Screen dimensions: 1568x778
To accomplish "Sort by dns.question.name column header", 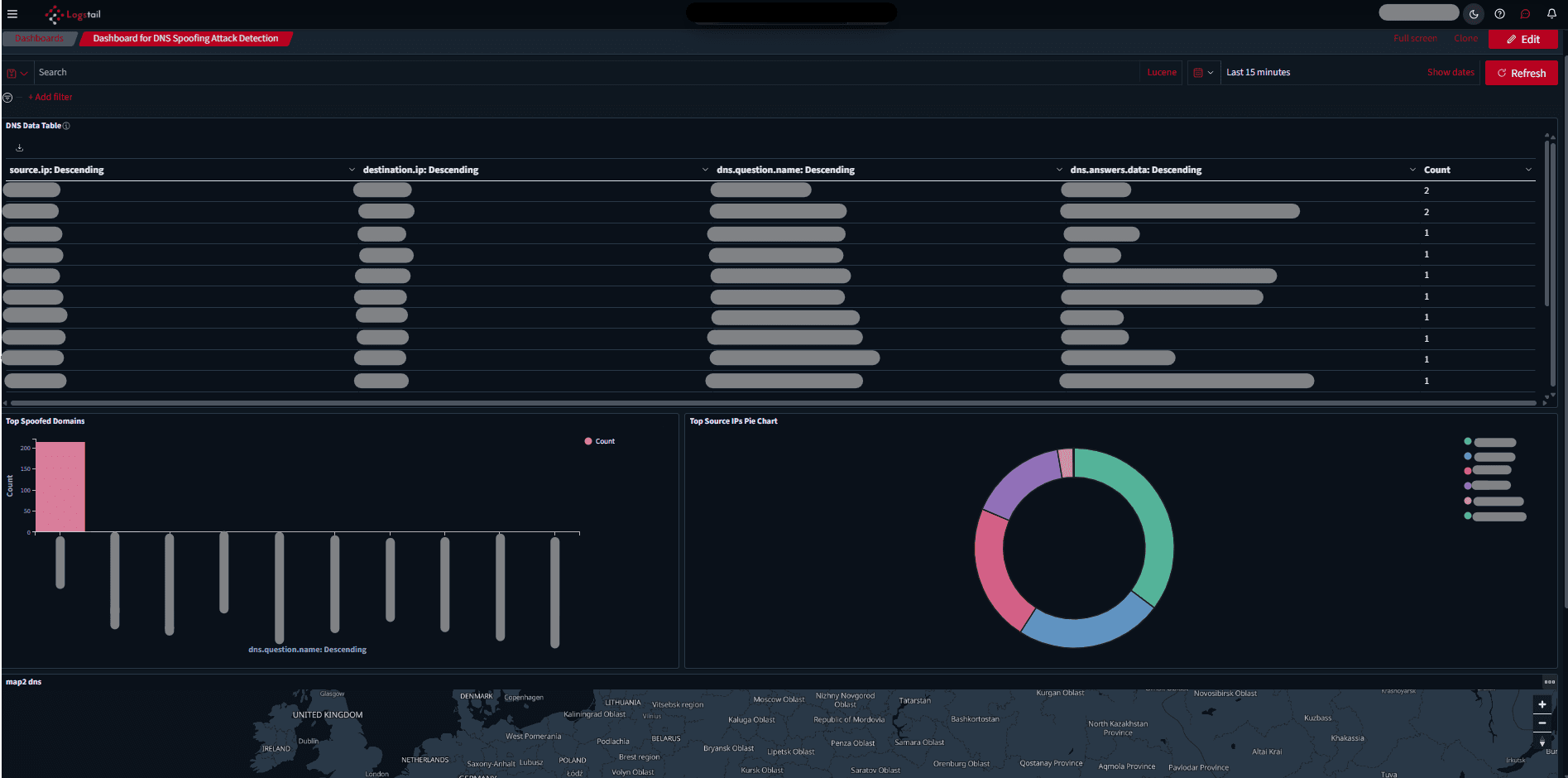I will point(785,170).
